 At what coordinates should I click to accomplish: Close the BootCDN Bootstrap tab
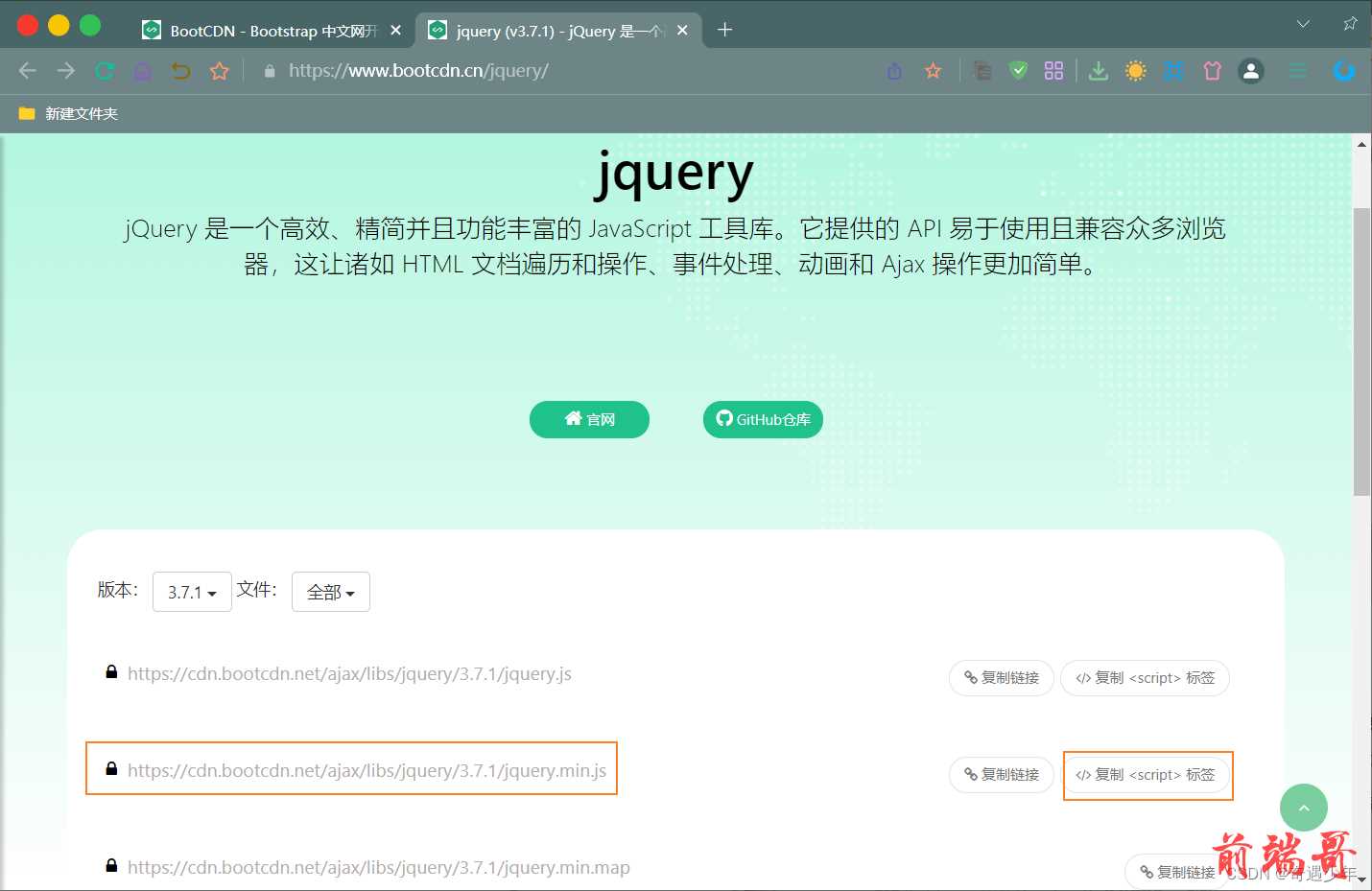[x=395, y=31]
